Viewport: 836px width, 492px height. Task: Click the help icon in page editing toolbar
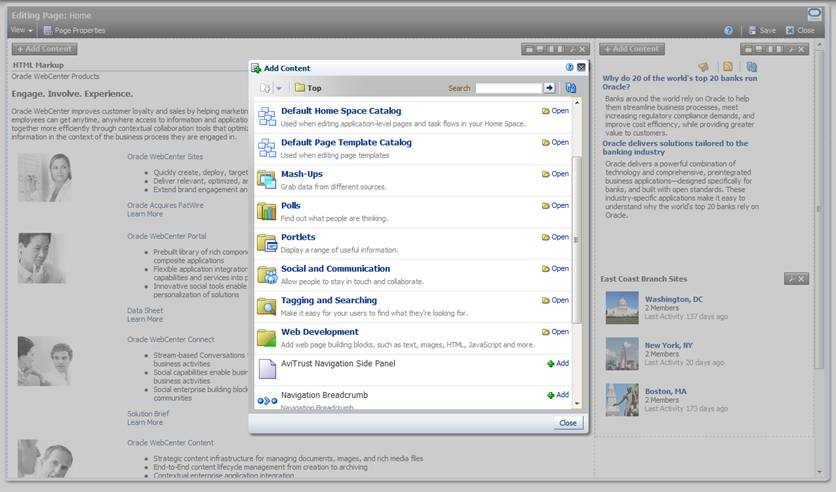(x=728, y=30)
